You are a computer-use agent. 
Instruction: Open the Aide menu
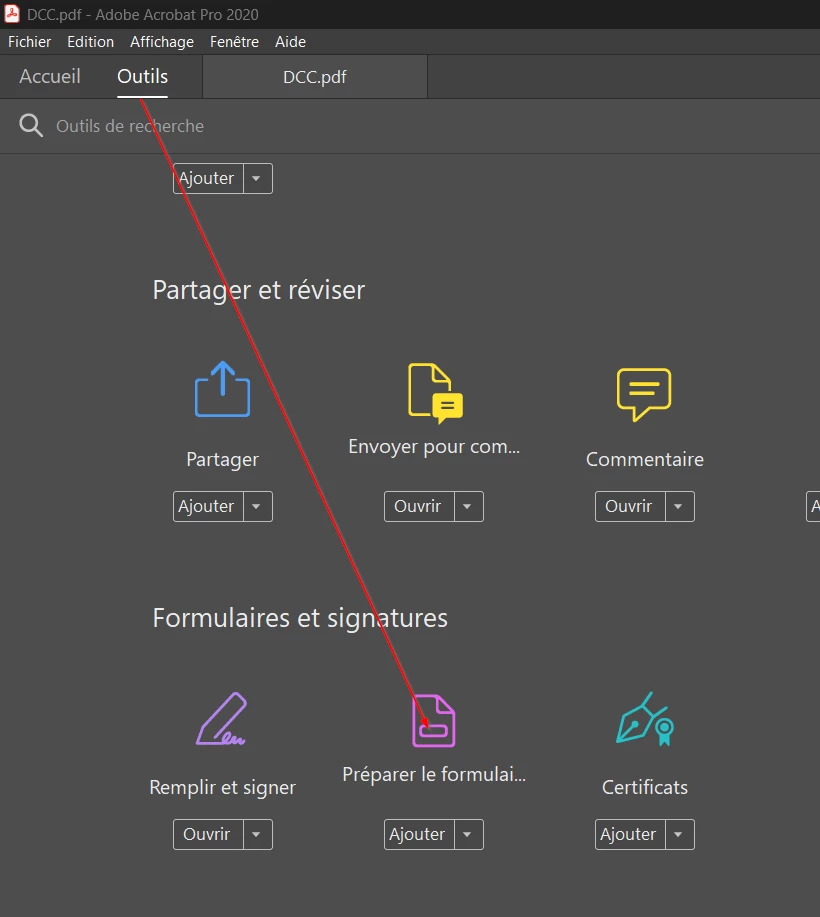291,42
